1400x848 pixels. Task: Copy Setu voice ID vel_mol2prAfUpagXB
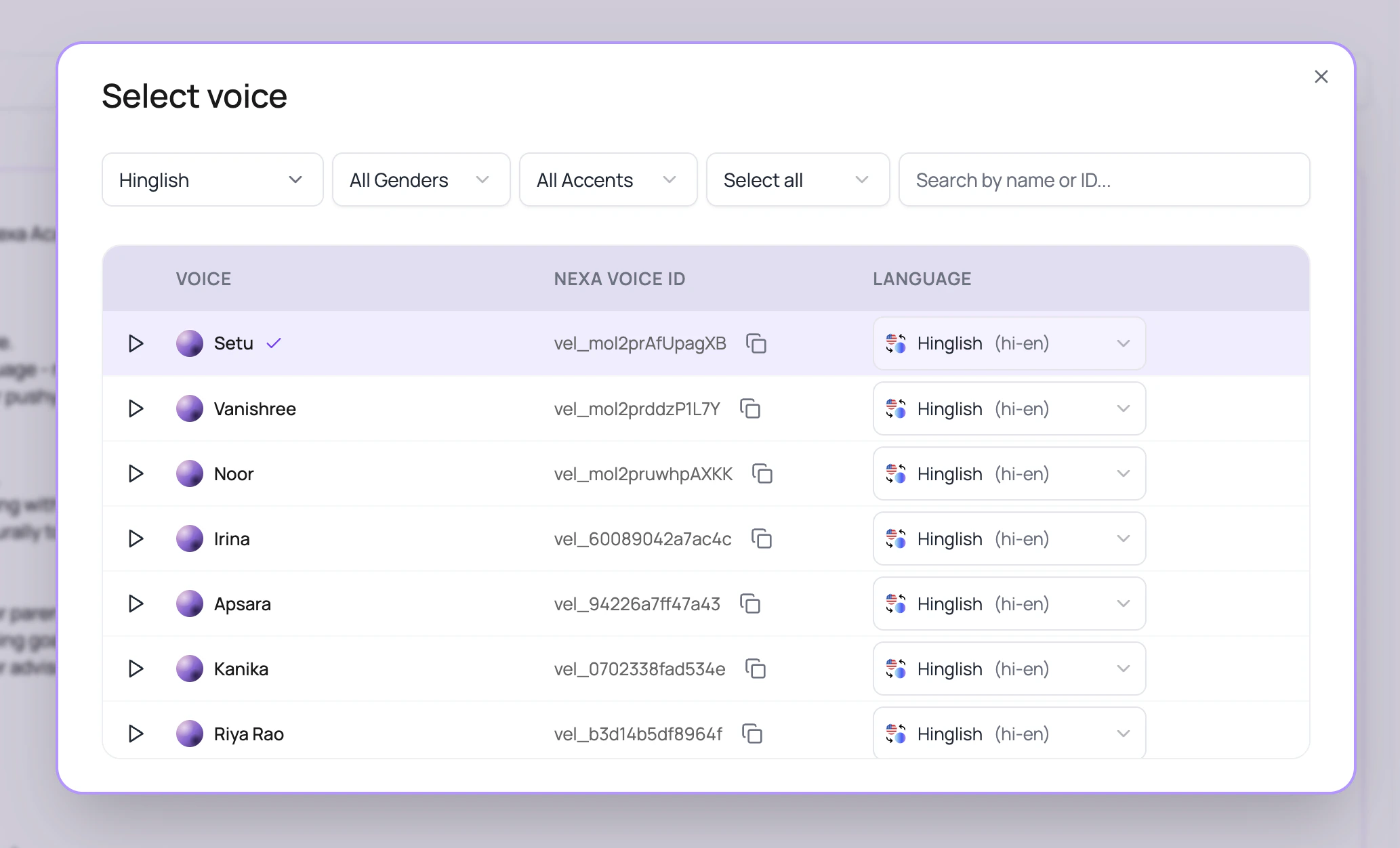tap(756, 343)
